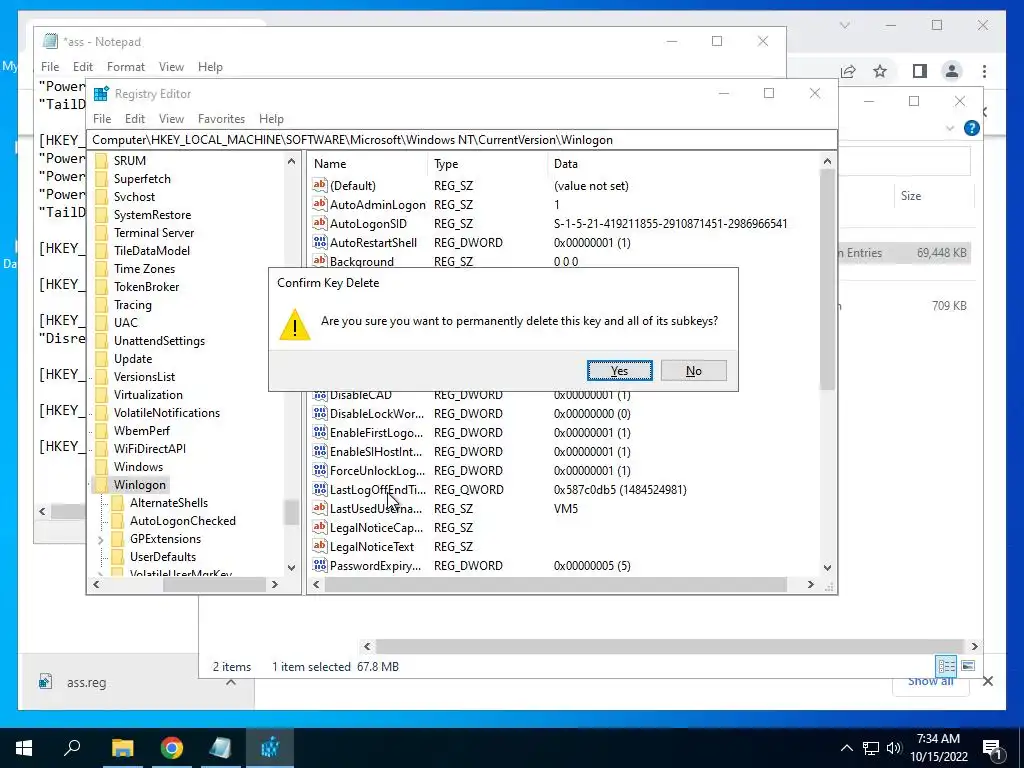Viewport: 1024px width, 768px height.
Task: Select the UAC folder icon
Action: [x=101, y=323]
